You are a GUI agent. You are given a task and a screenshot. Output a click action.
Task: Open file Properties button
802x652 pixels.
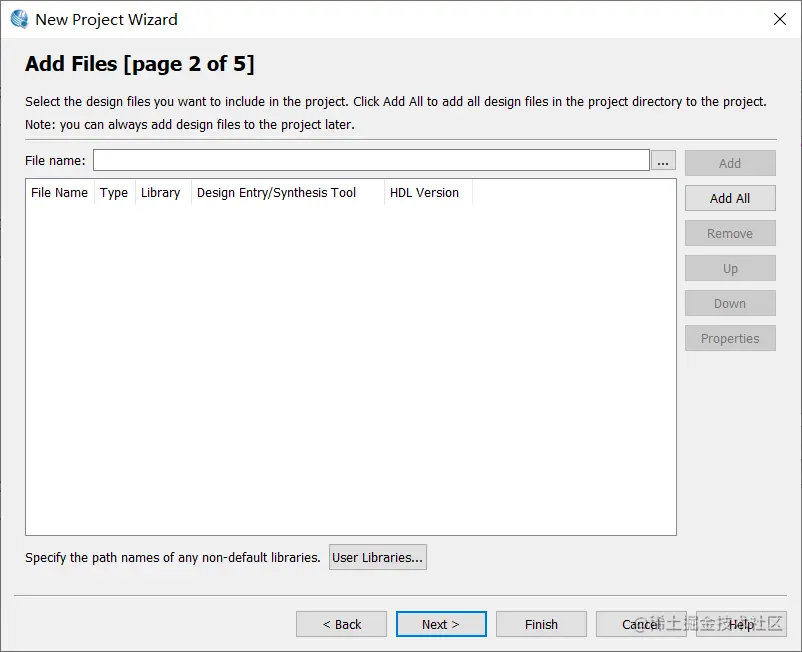[x=730, y=338]
